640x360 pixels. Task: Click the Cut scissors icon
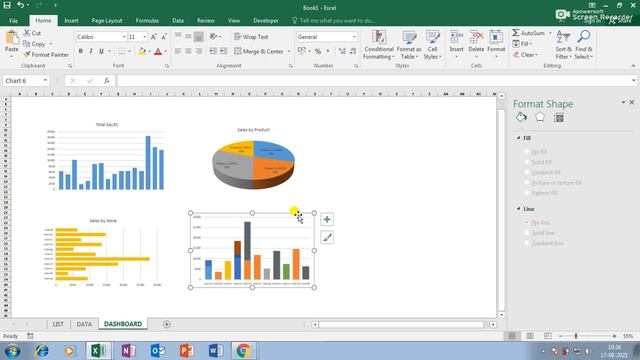pyautogui.click(x=27, y=33)
